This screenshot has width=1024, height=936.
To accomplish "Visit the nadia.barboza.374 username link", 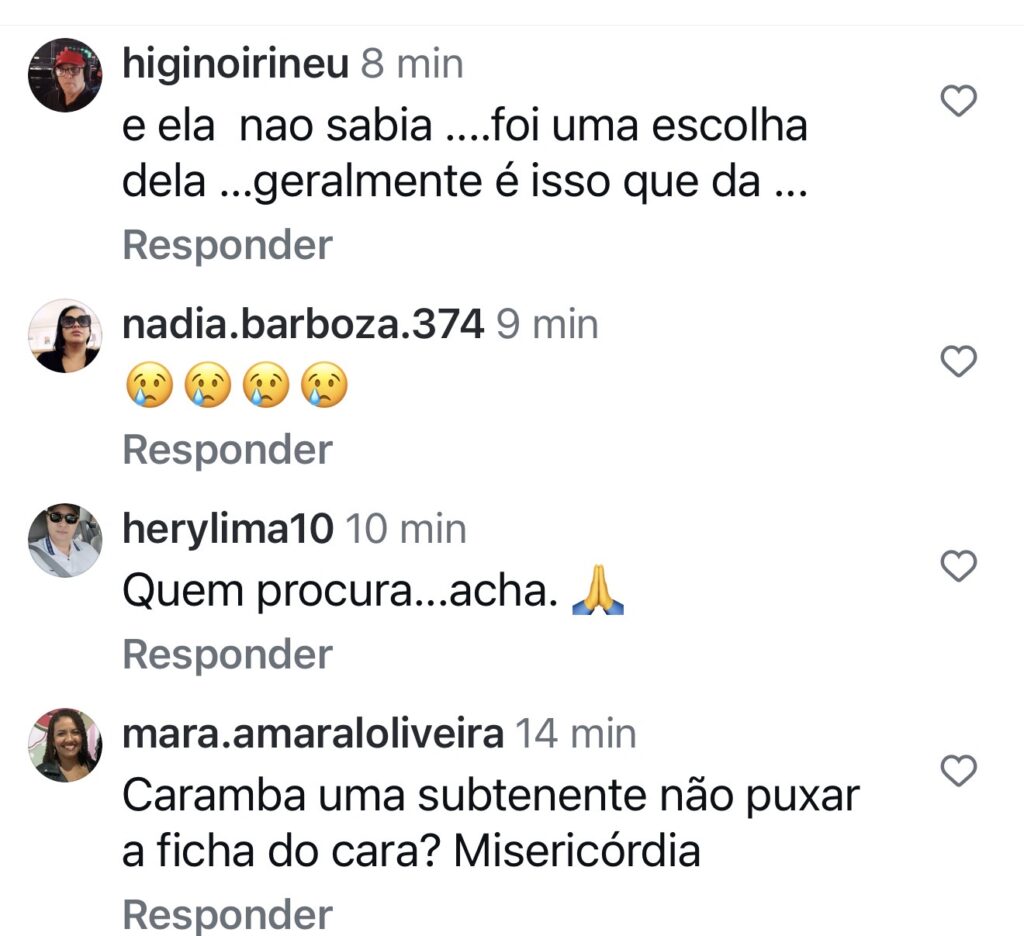I will 303,325.
